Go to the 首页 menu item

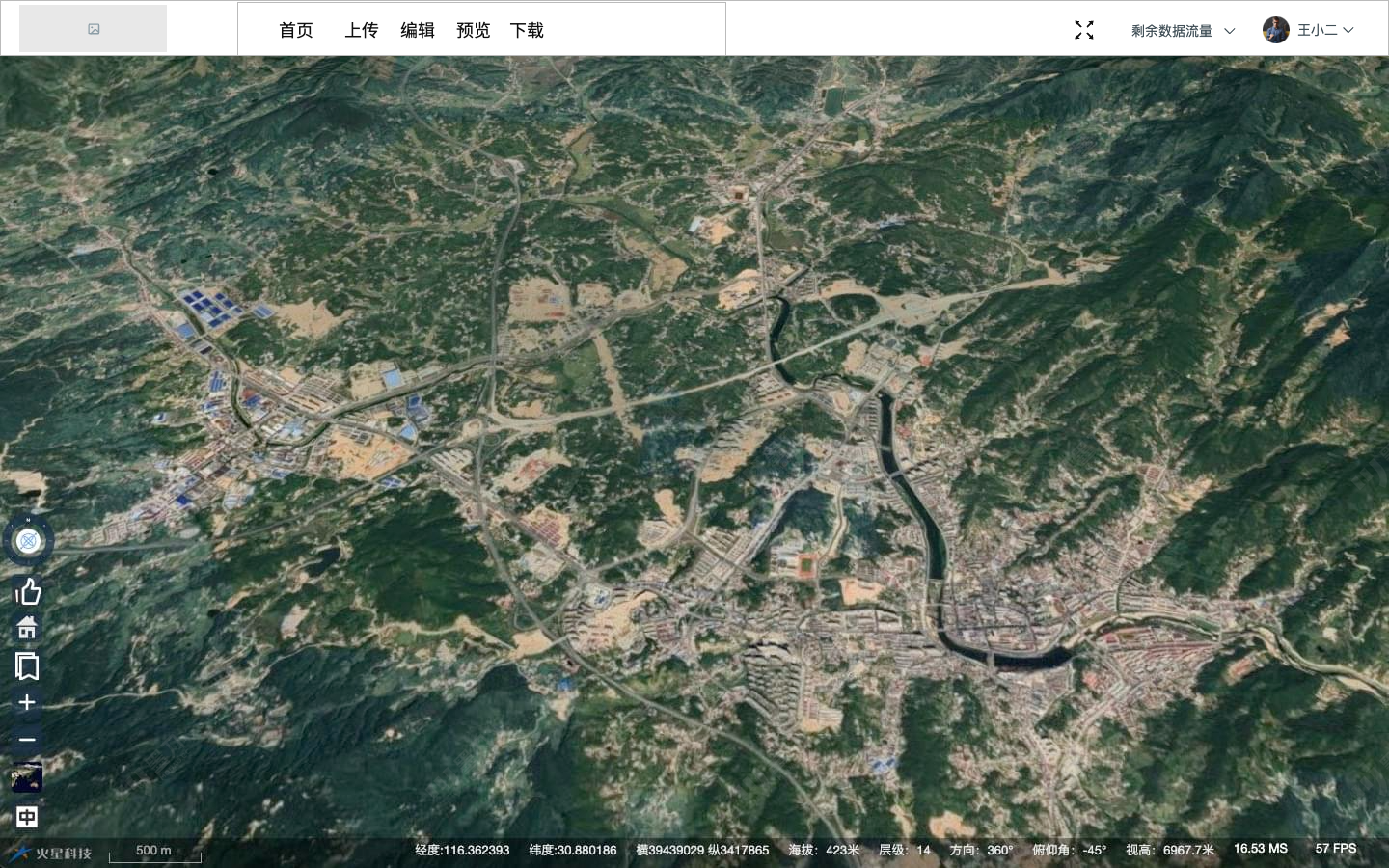tap(296, 31)
